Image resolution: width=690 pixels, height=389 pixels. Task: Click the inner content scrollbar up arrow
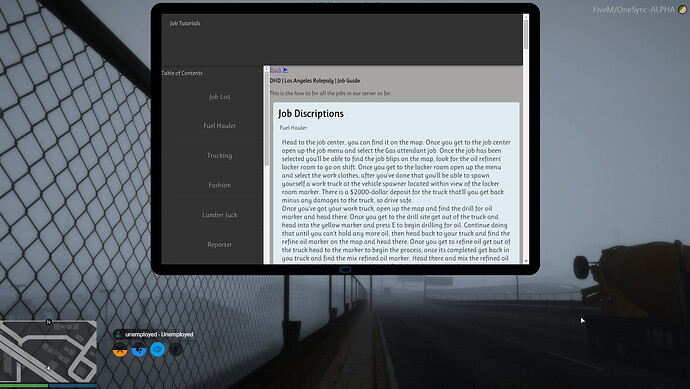(266, 69)
